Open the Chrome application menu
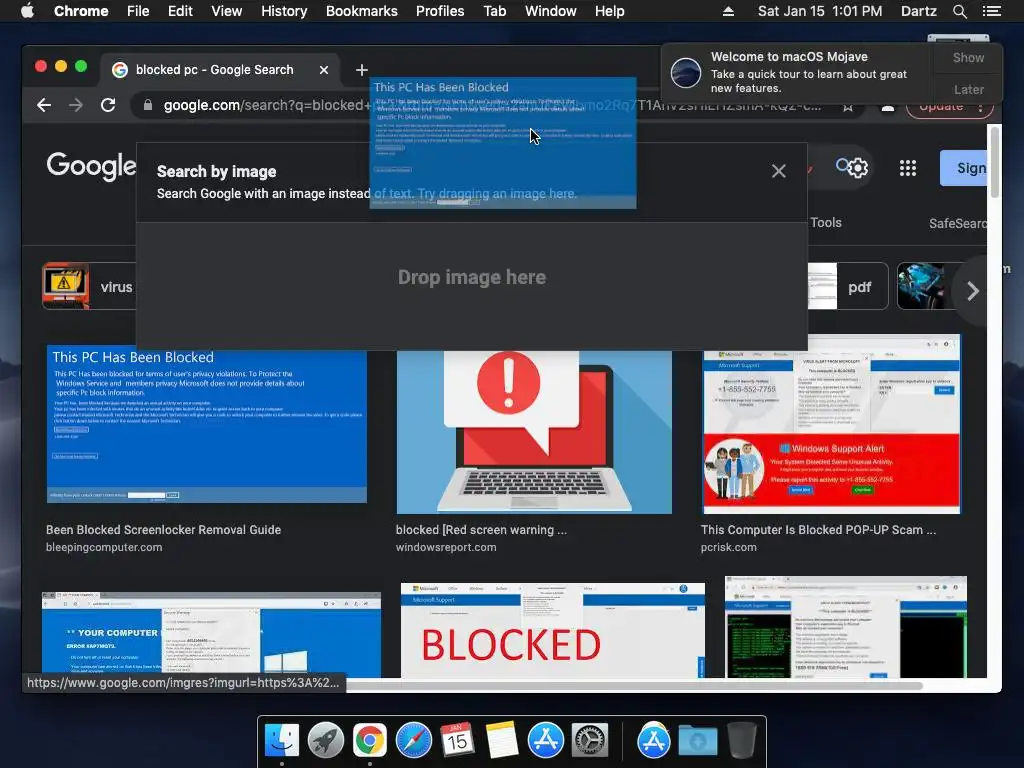The image size is (1024, 768). (81, 11)
